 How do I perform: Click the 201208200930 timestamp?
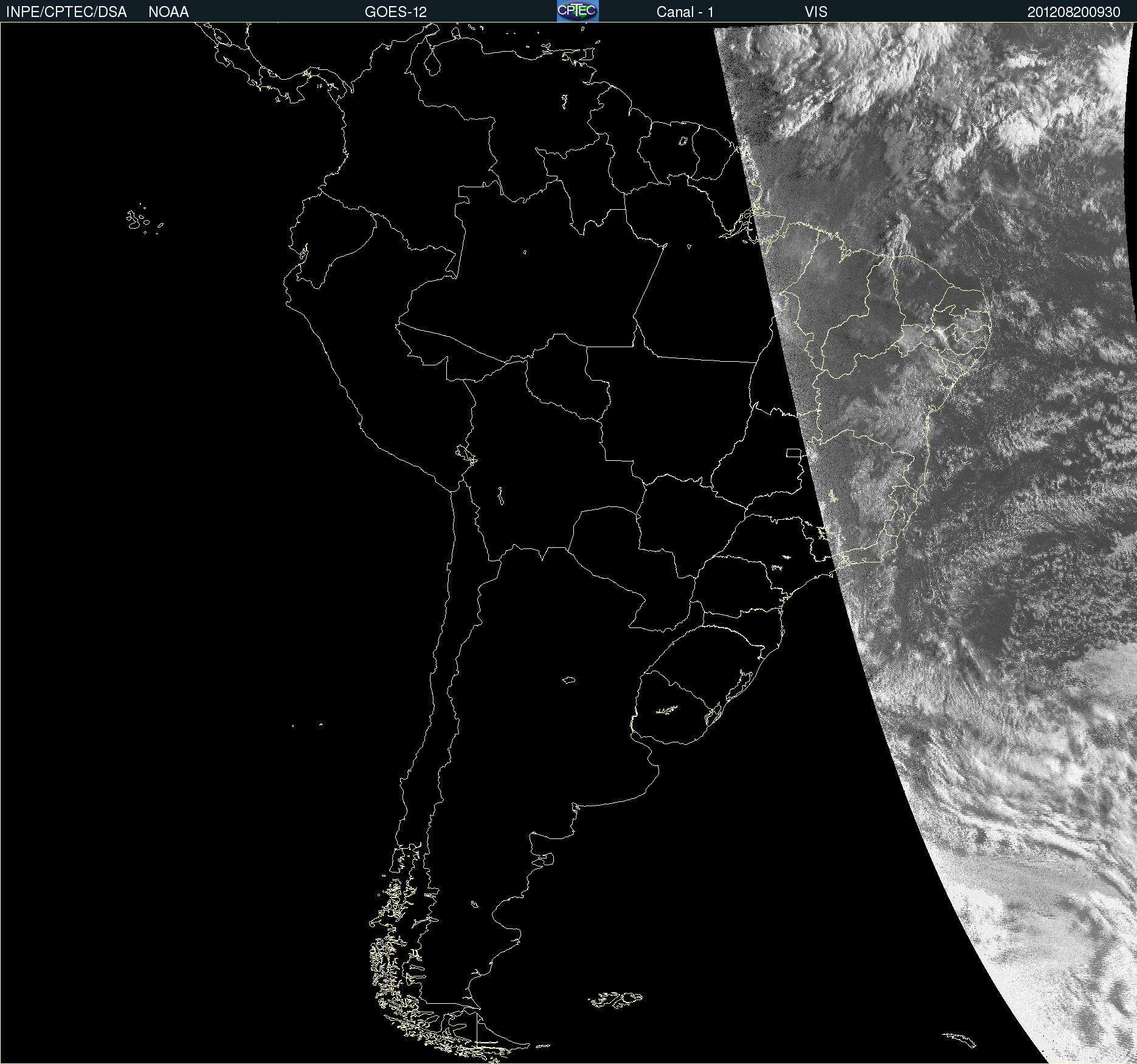click(x=1074, y=12)
